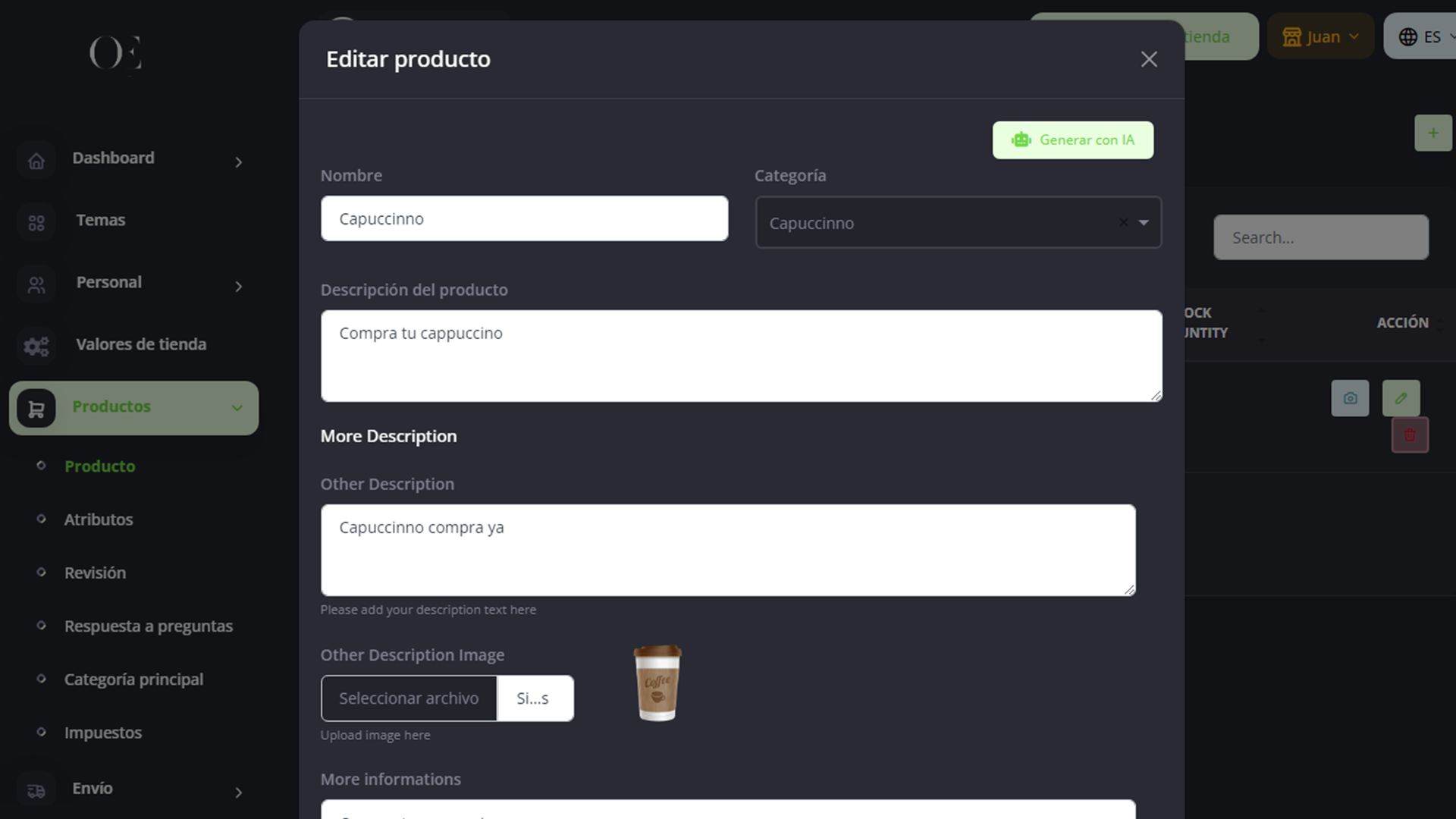Open the Atributos submenu item
The width and height of the screenshot is (1456, 819).
(x=99, y=519)
